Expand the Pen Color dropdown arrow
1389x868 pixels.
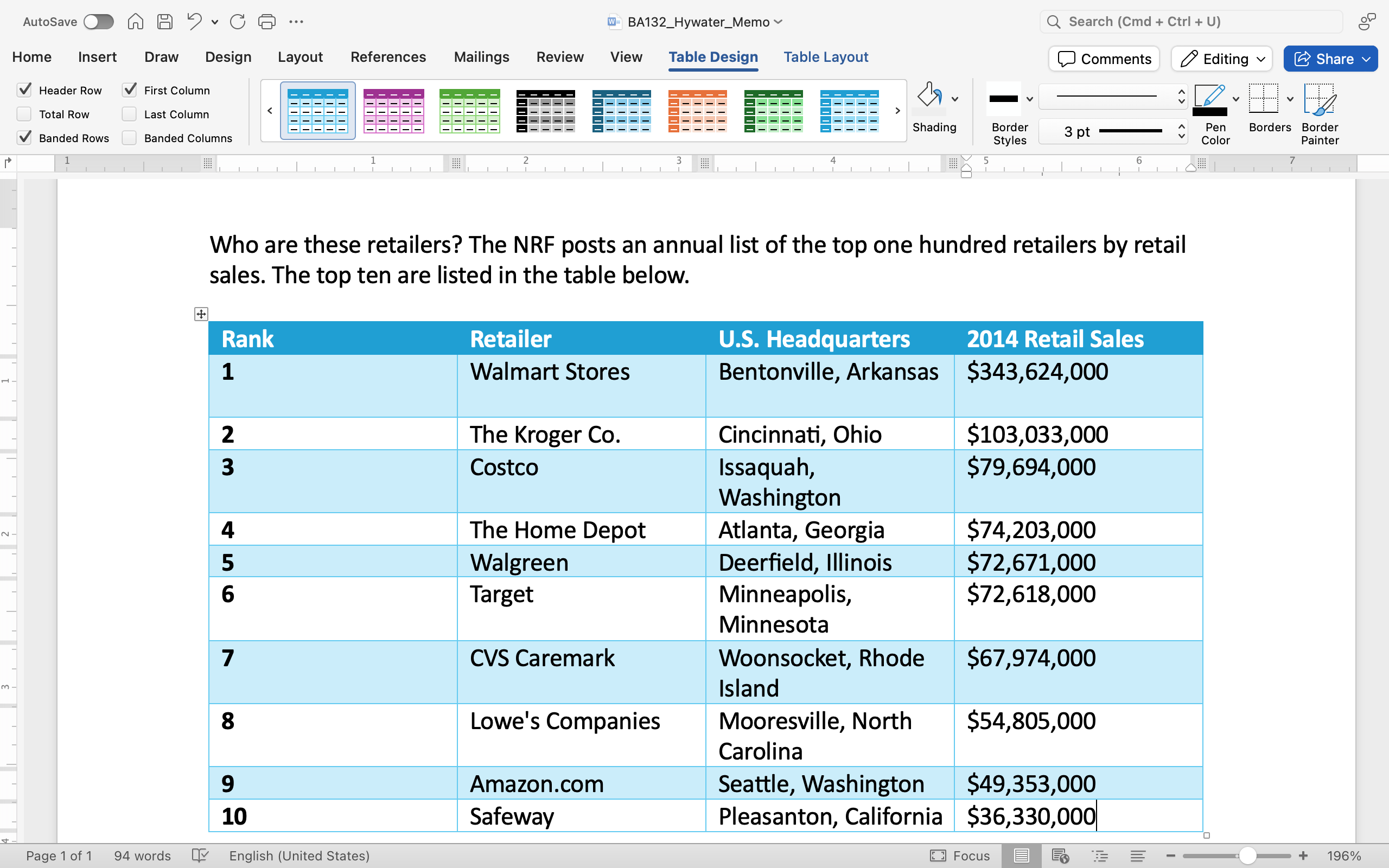tap(1236, 99)
